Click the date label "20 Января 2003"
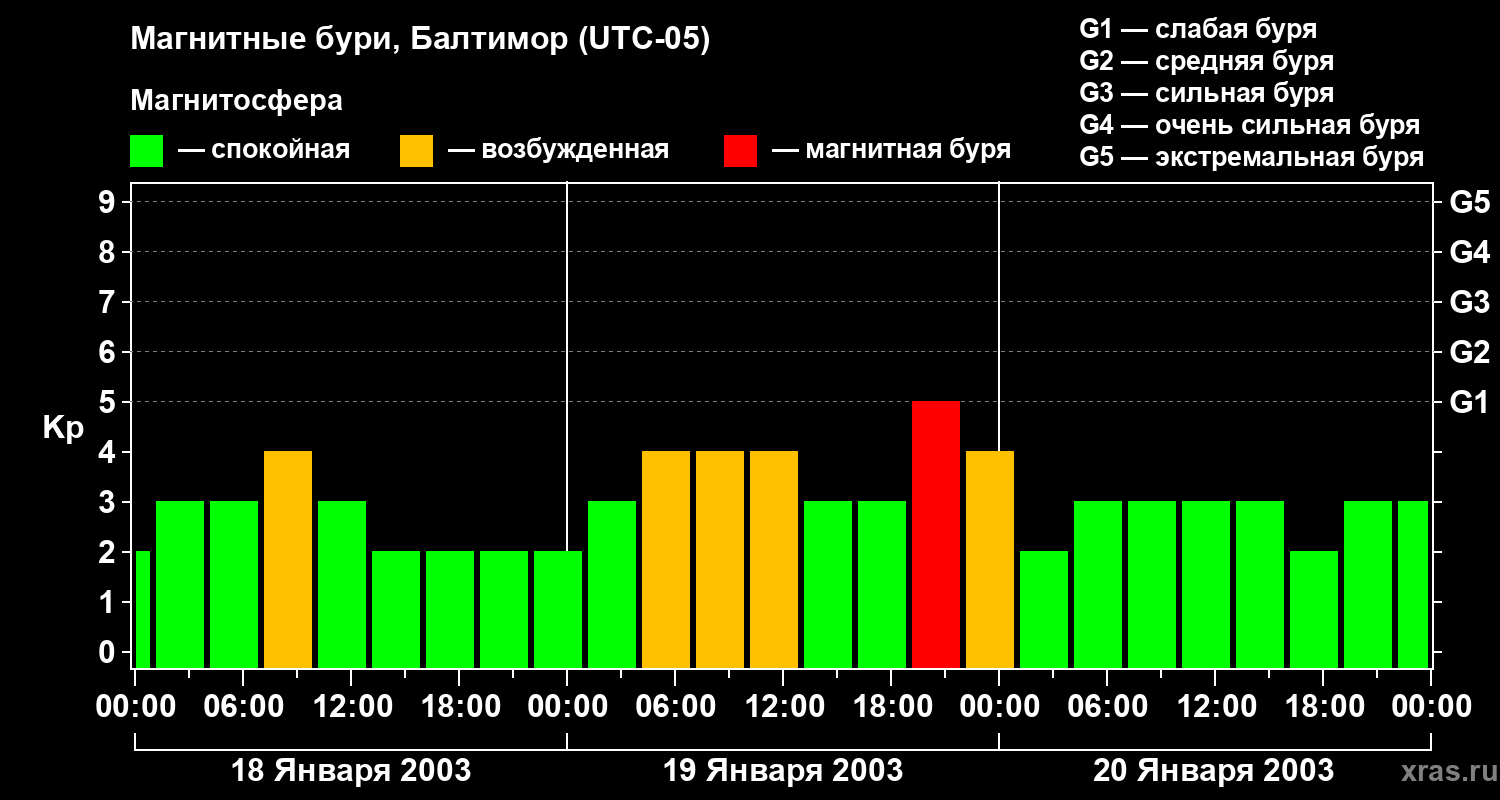Screen dimensions: 1500x800 tap(1213, 771)
